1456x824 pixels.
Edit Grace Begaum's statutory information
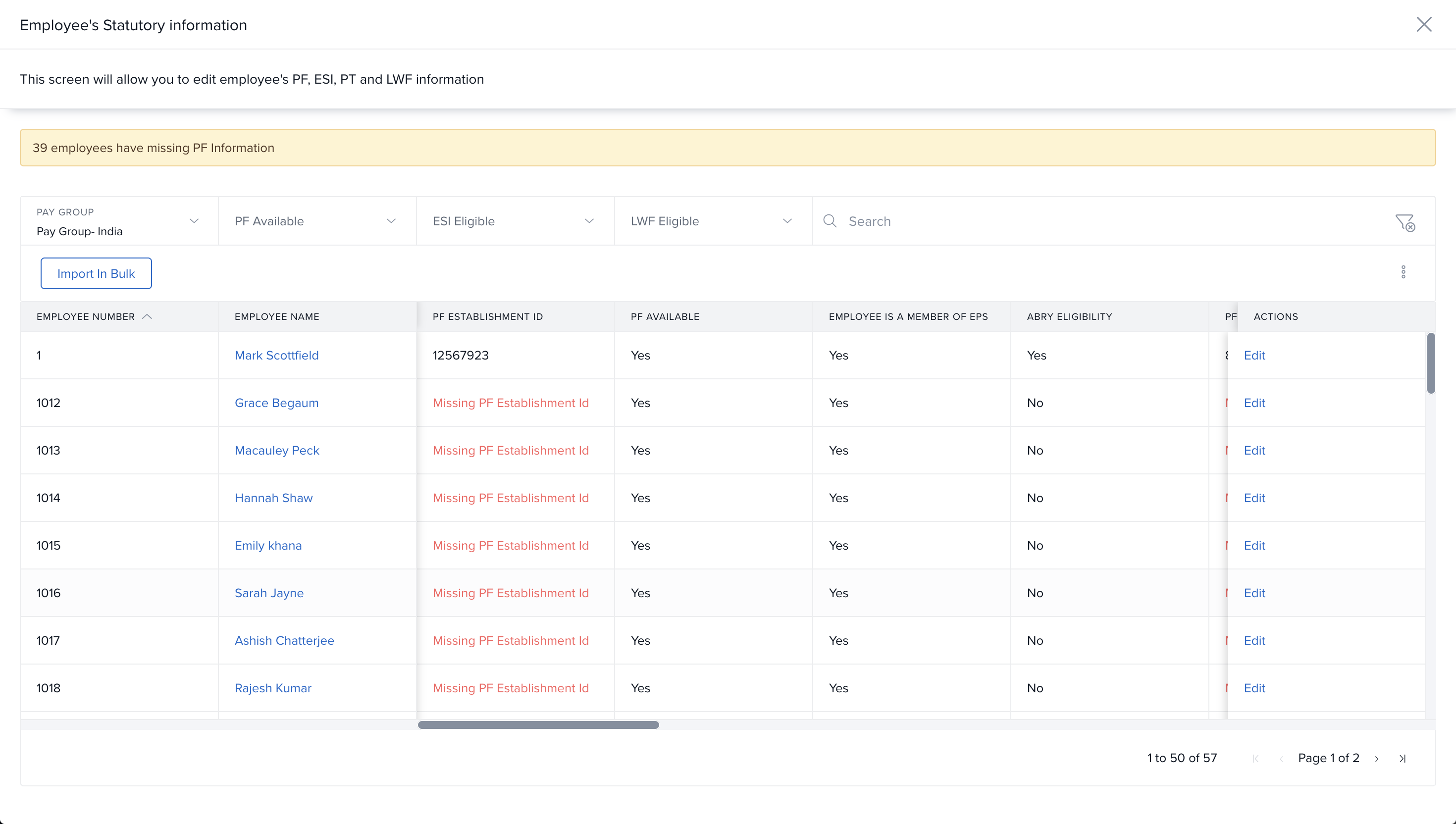[x=1254, y=403]
